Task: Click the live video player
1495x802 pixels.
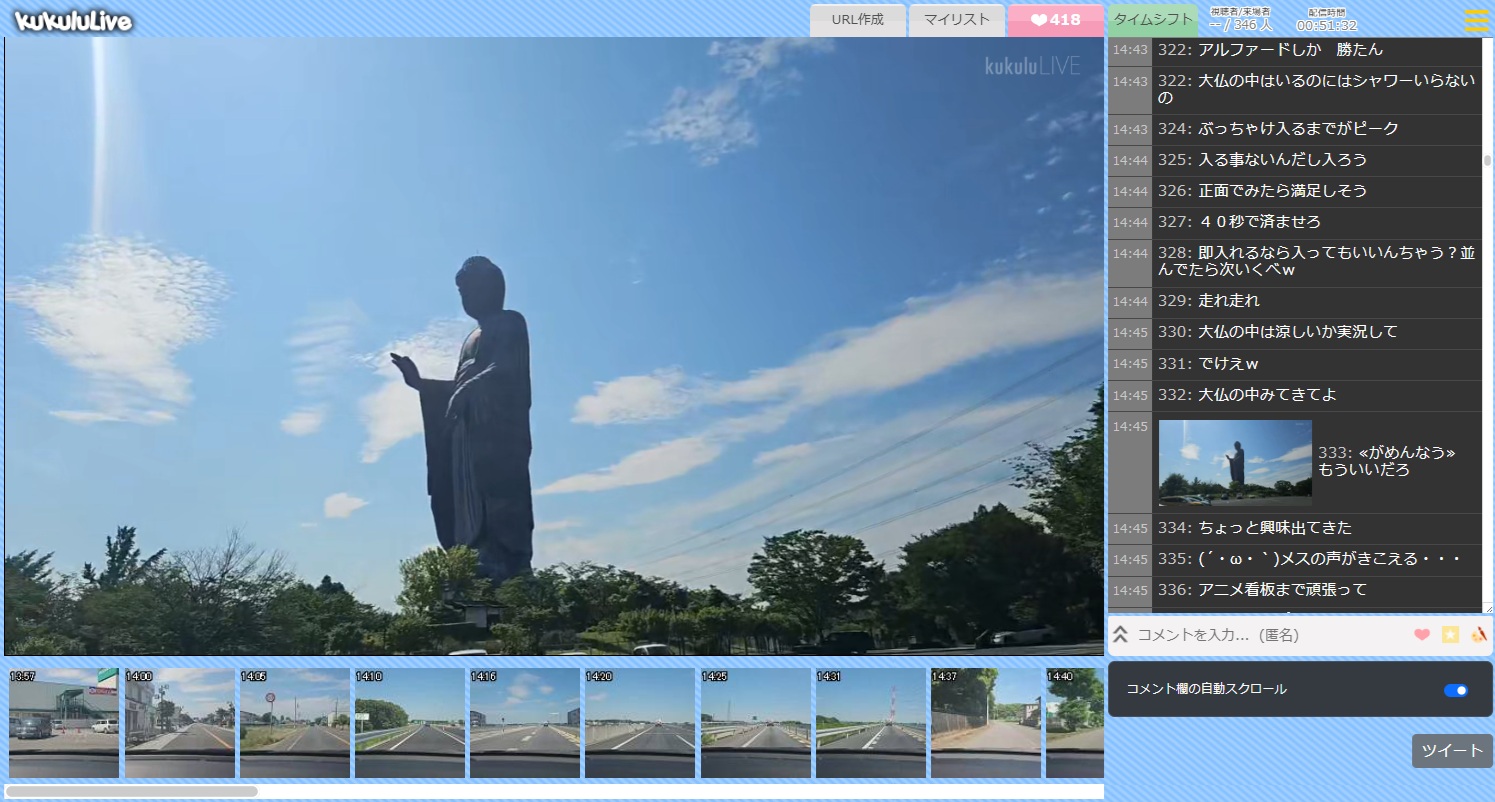Action: pyautogui.click(x=554, y=346)
